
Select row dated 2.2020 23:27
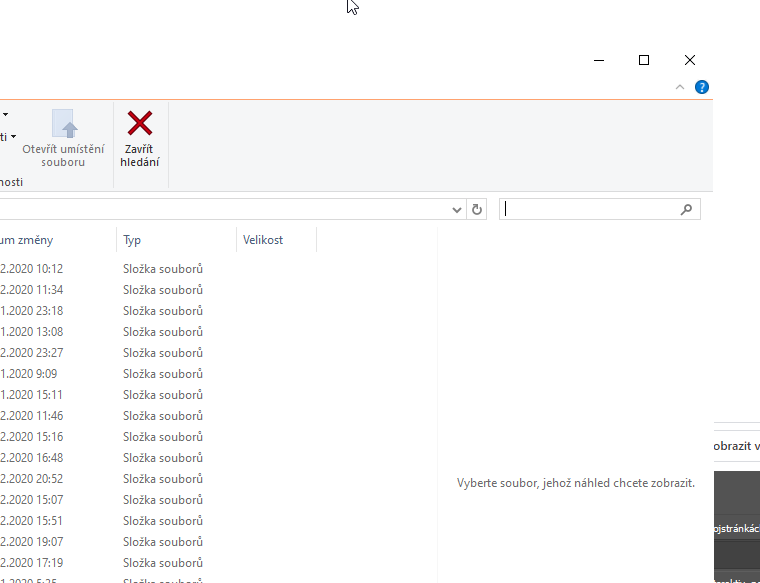158,353
